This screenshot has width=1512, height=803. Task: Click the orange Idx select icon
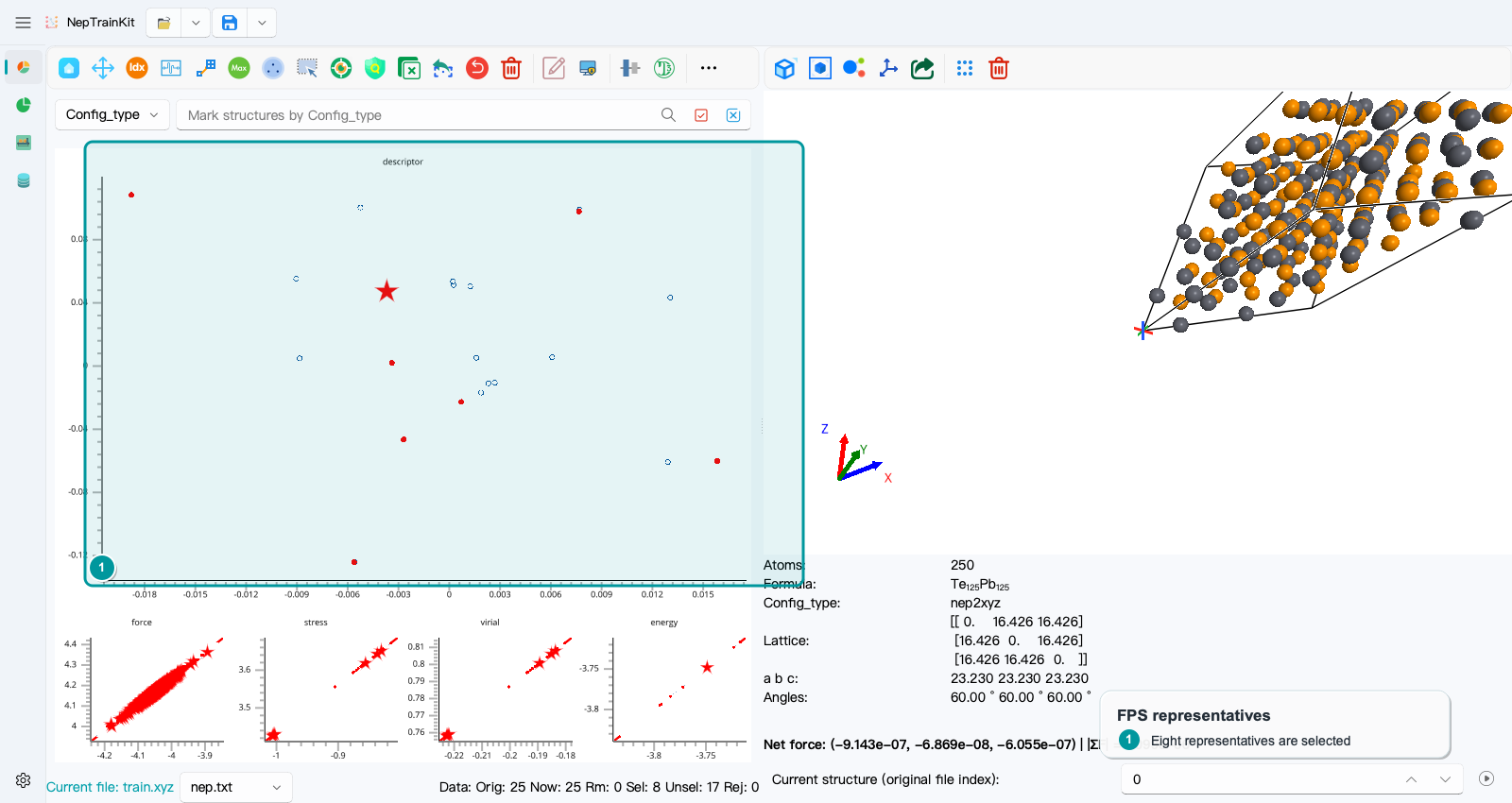coord(137,68)
